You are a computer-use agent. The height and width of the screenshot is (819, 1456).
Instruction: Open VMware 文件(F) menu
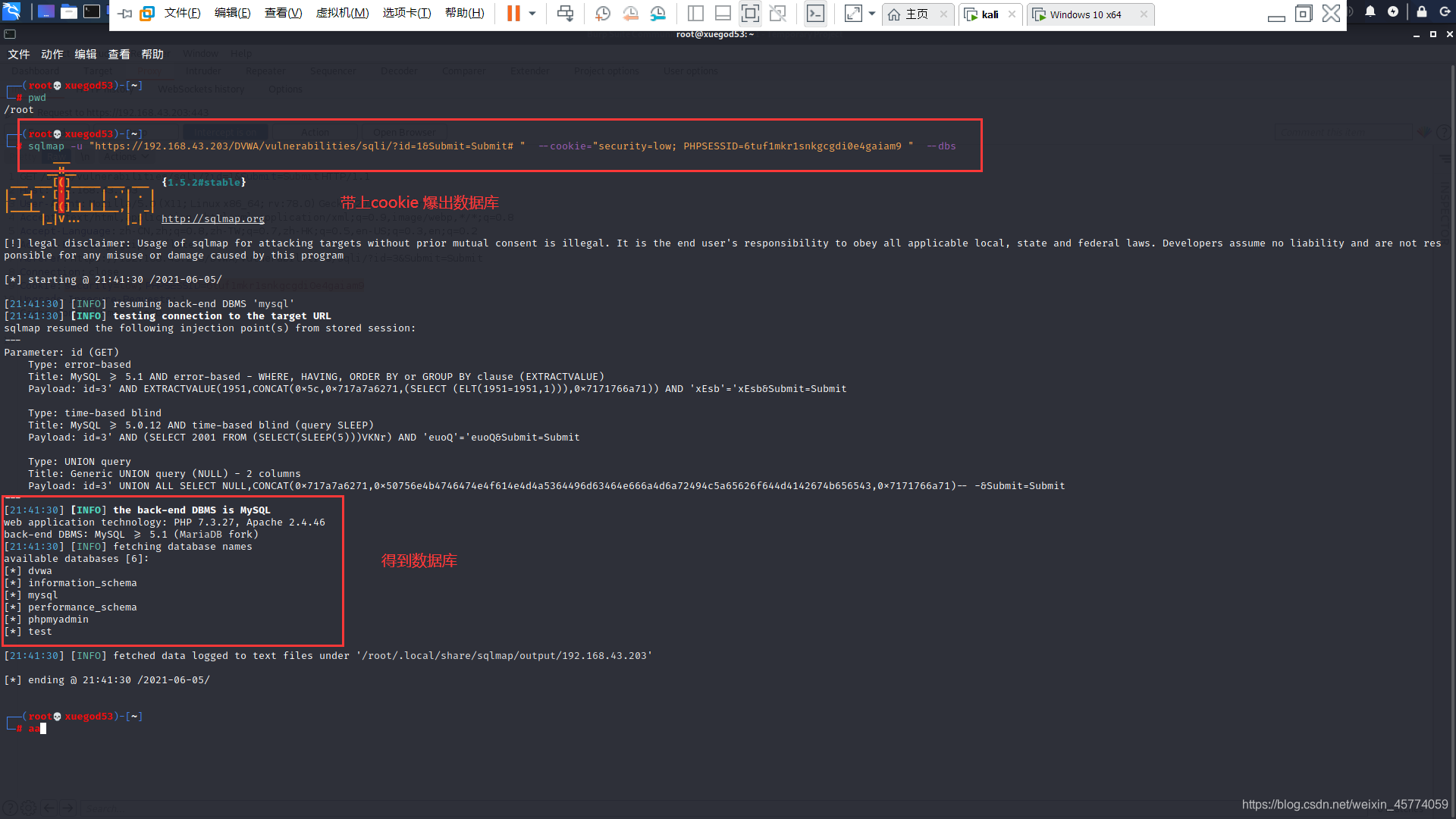pyautogui.click(x=183, y=14)
